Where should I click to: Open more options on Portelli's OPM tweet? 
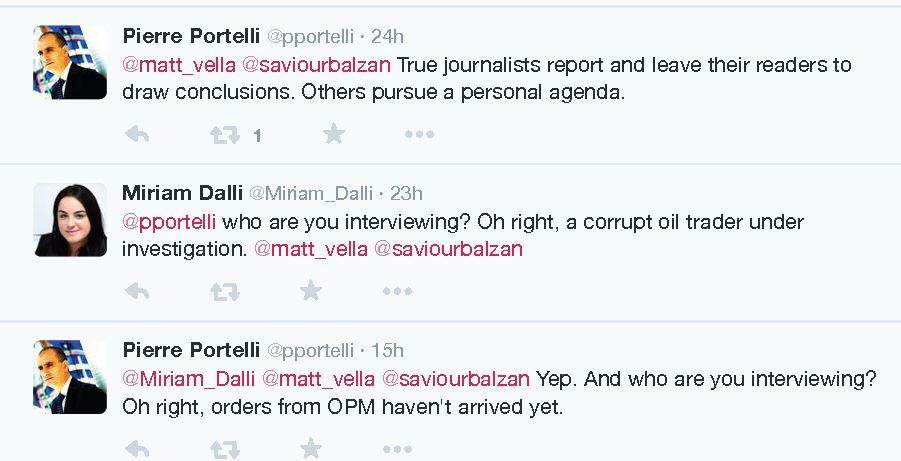pyautogui.click(x=397, y=448)
